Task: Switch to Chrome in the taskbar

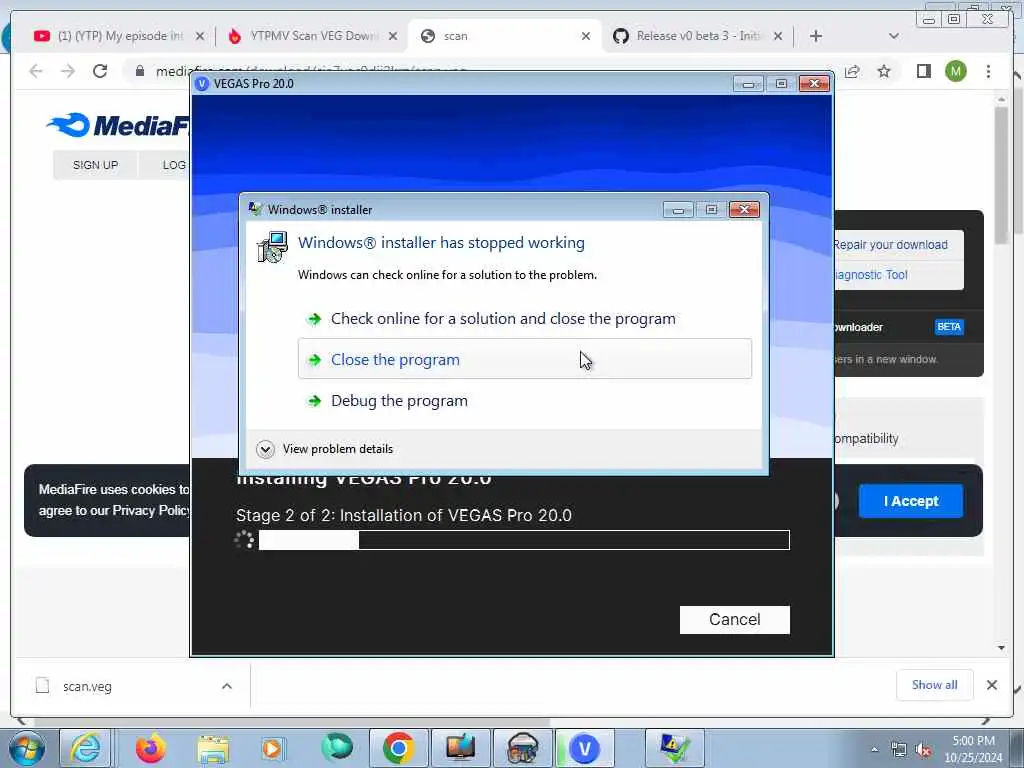Action: pyautogui.click(x=398, y=748)
